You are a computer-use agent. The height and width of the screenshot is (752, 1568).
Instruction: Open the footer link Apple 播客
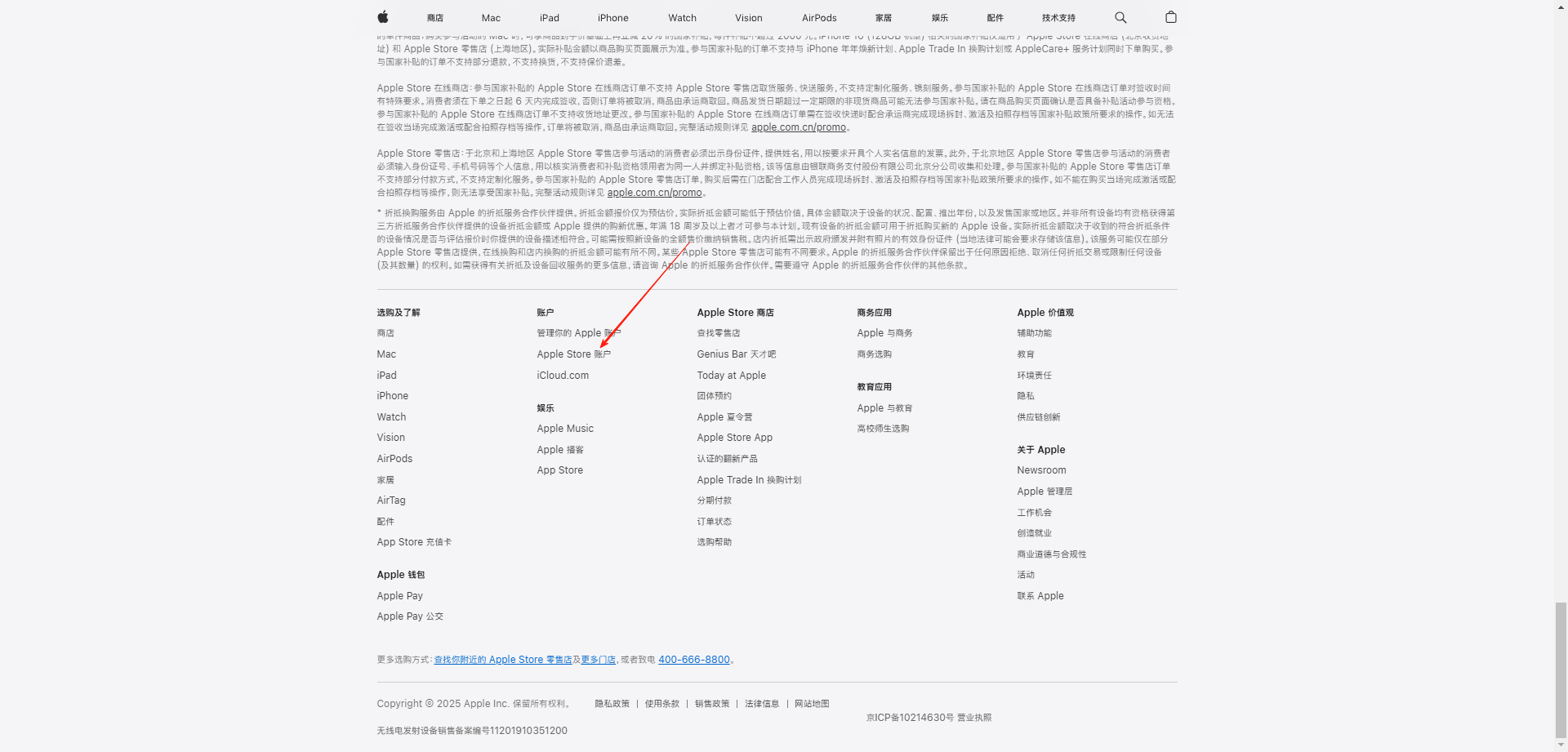[x=560, y=450]
